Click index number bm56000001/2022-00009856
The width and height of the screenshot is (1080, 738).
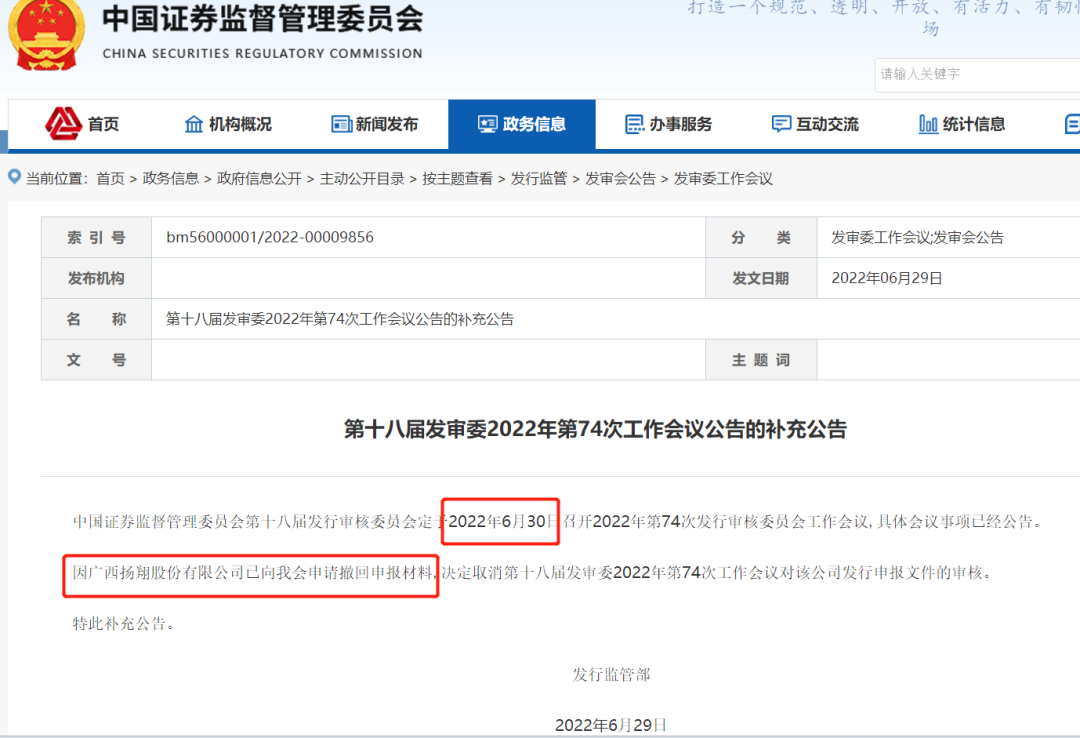[x=270, y=237]
